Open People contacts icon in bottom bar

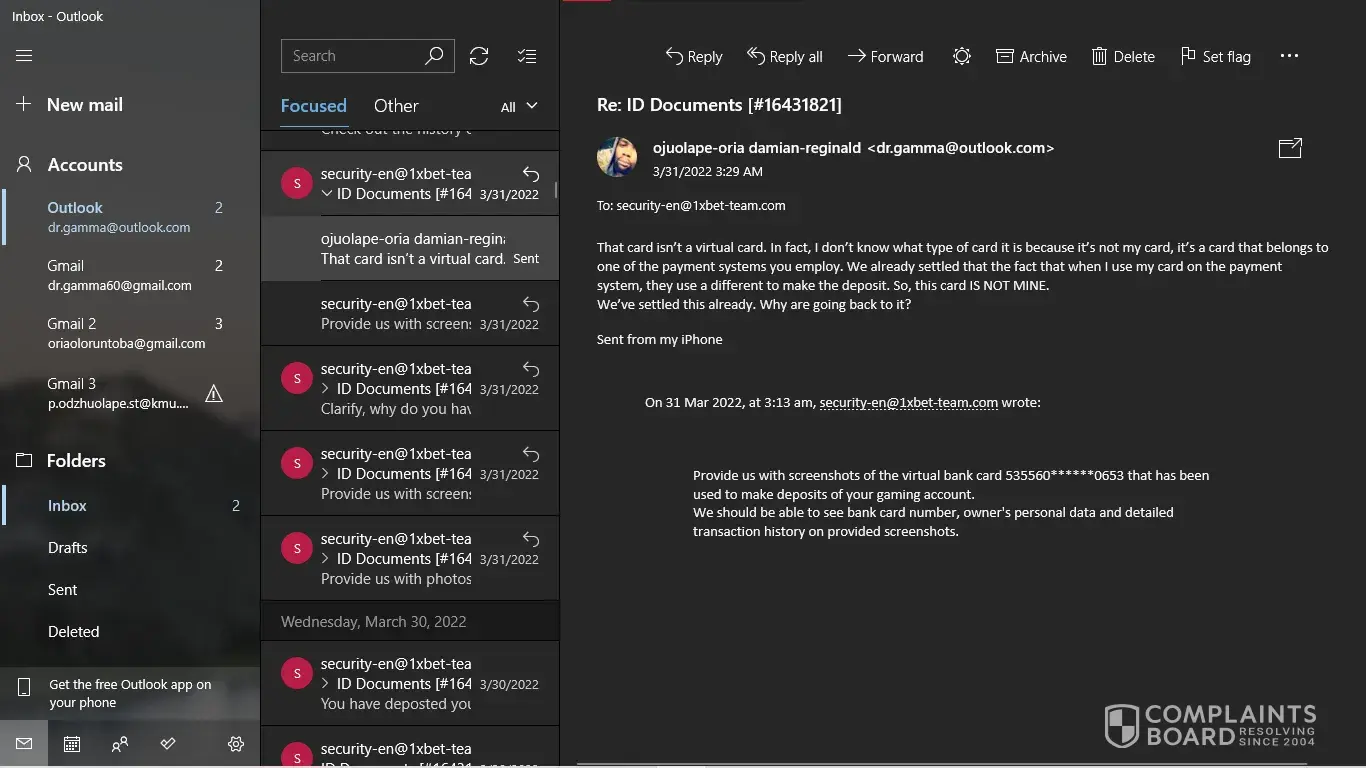[x=120, y=744]
